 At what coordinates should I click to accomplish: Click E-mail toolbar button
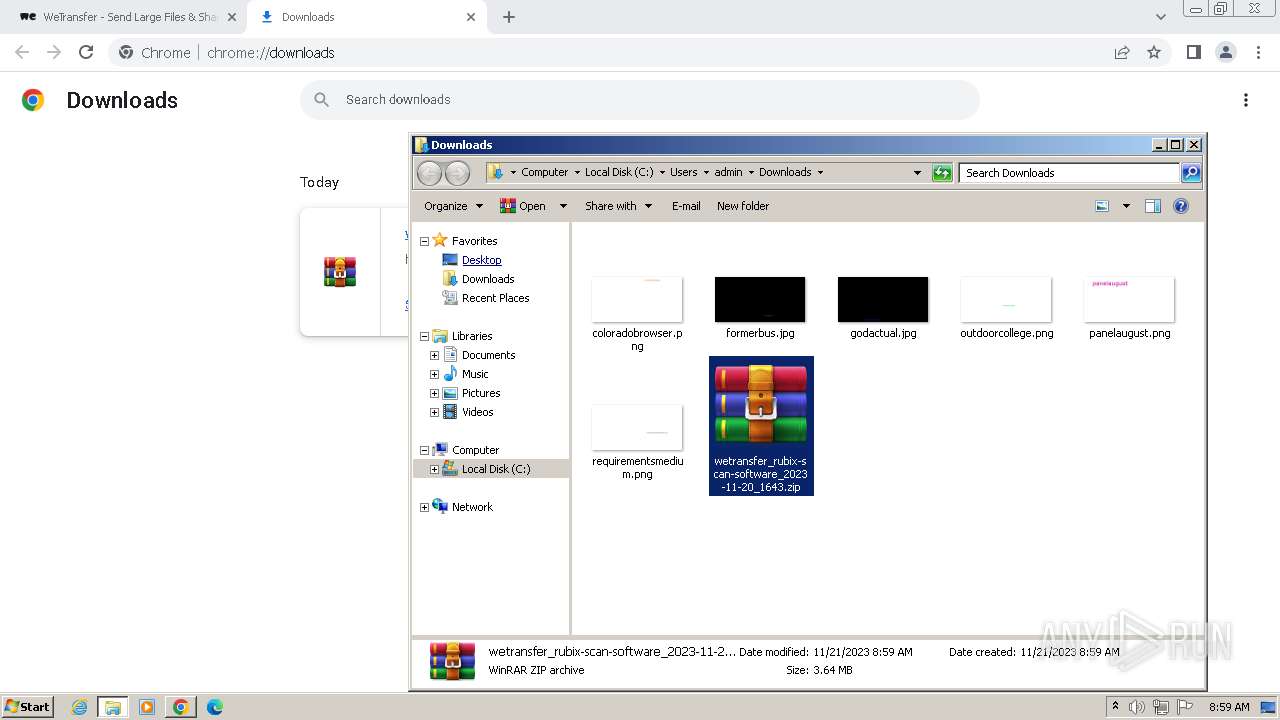point(686,206)
